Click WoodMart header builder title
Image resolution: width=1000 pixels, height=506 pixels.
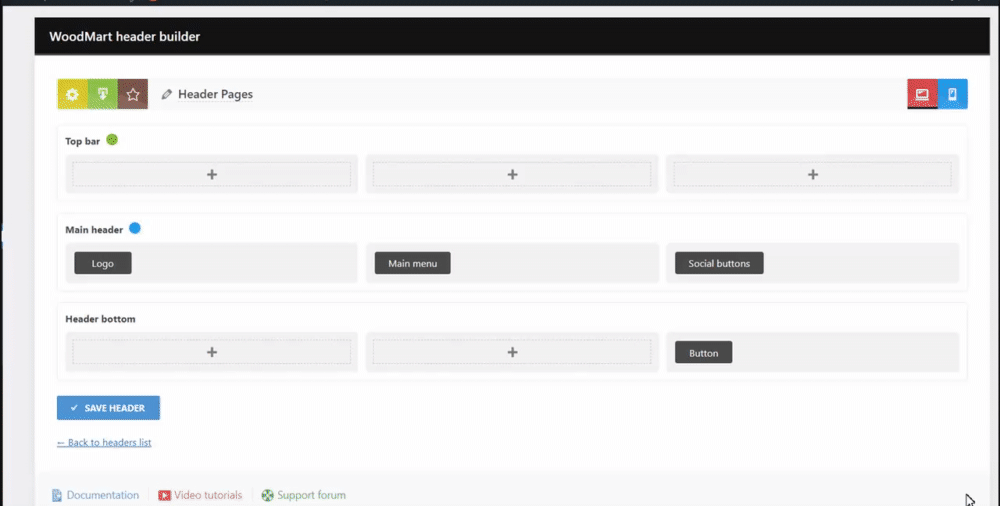point(124,37)
